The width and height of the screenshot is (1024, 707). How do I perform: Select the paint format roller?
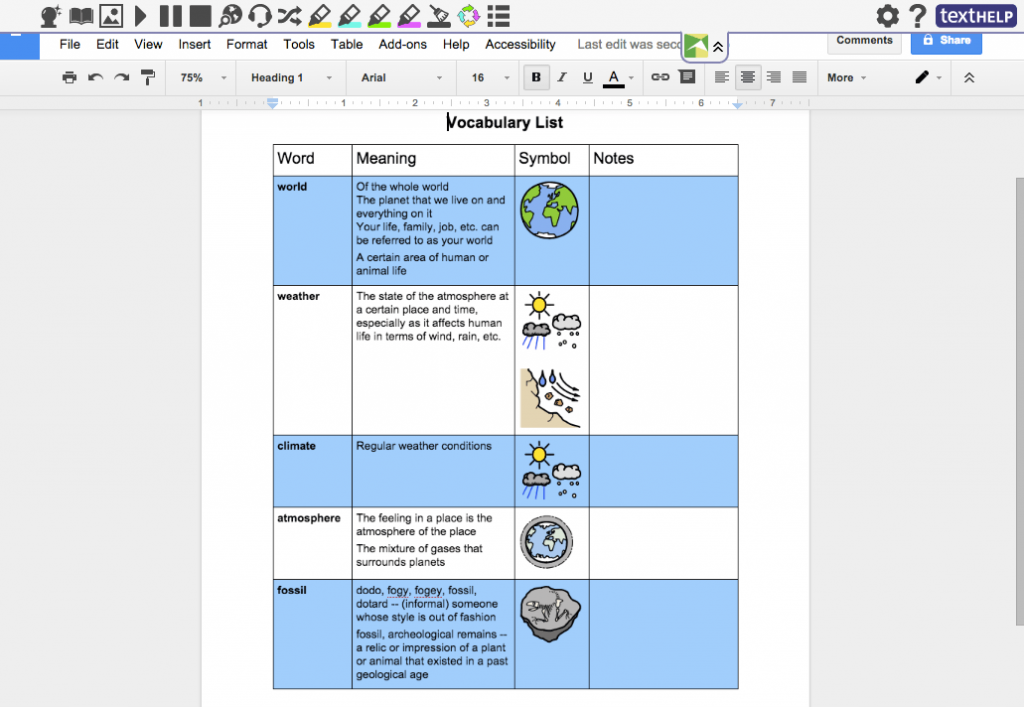click(x=148, y=78)
